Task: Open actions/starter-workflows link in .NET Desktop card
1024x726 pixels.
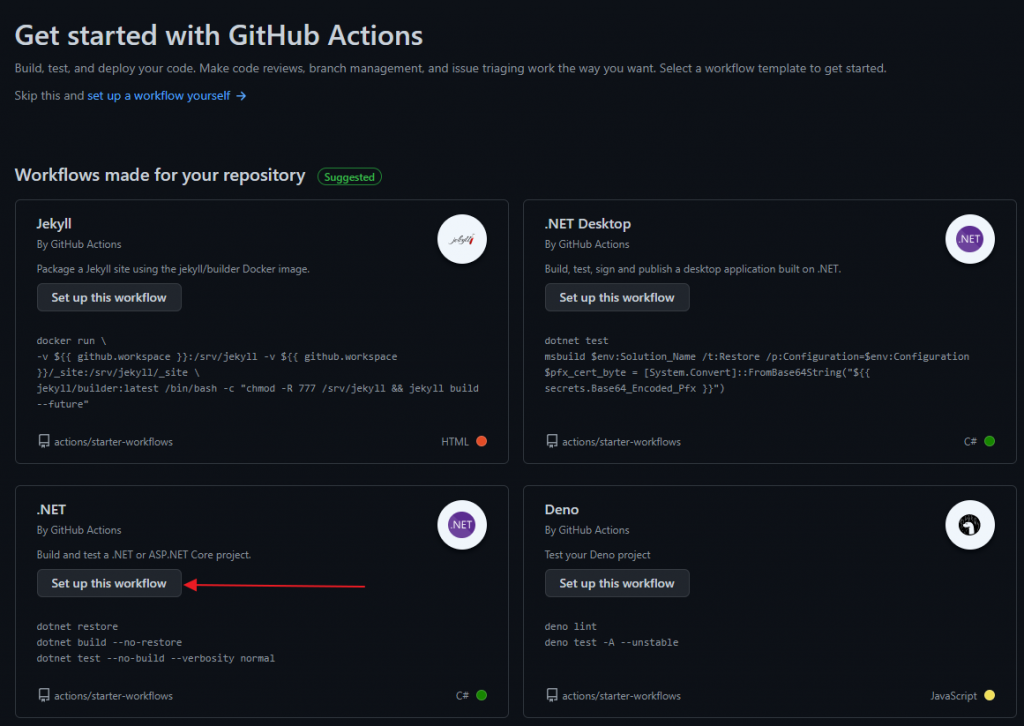Action: coord(622,442)
